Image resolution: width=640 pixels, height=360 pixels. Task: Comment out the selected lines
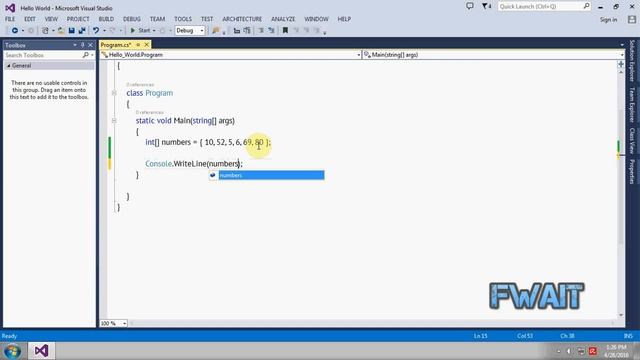point(261,31)
